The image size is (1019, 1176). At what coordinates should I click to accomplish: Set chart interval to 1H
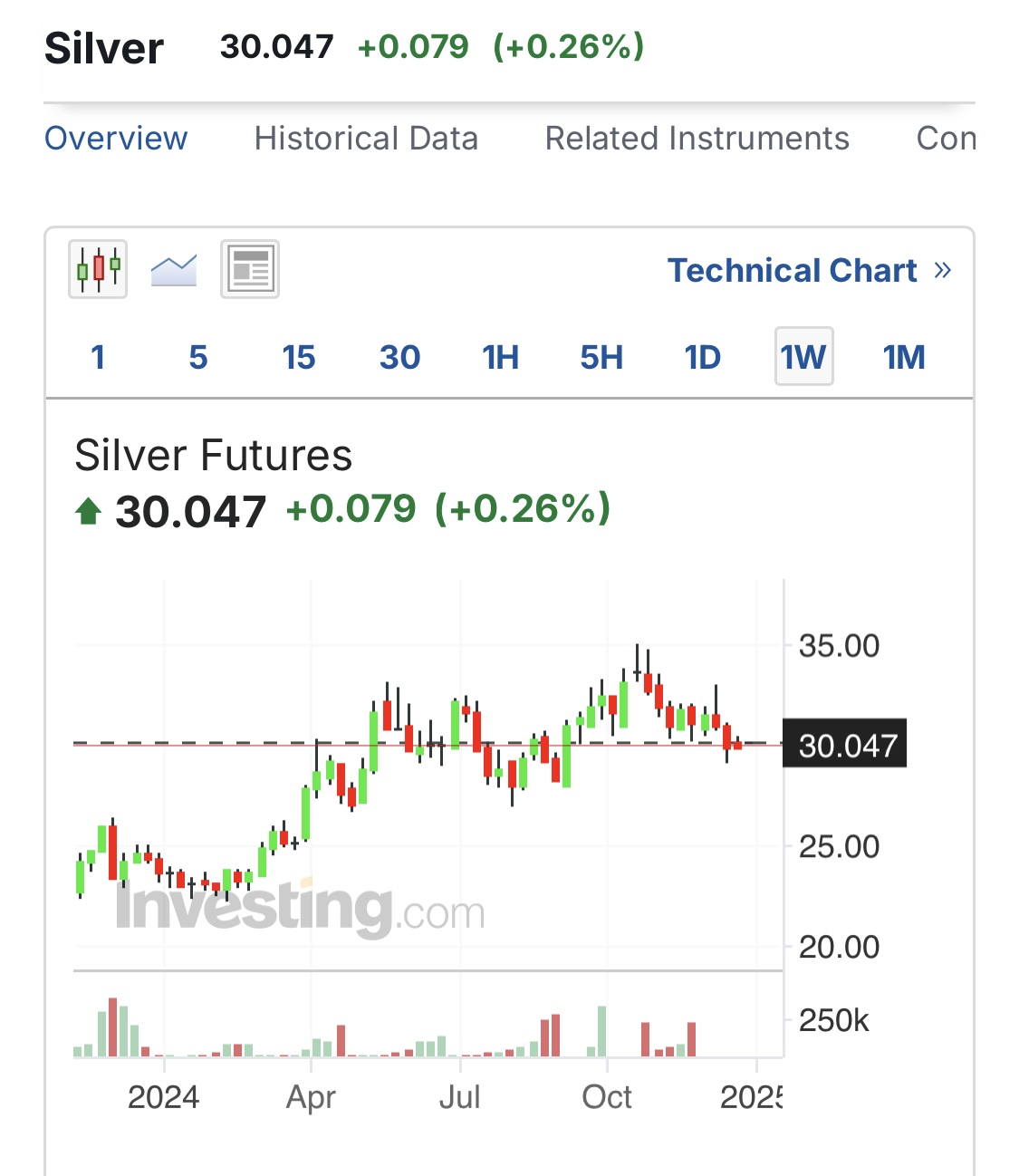pos(501,357)
